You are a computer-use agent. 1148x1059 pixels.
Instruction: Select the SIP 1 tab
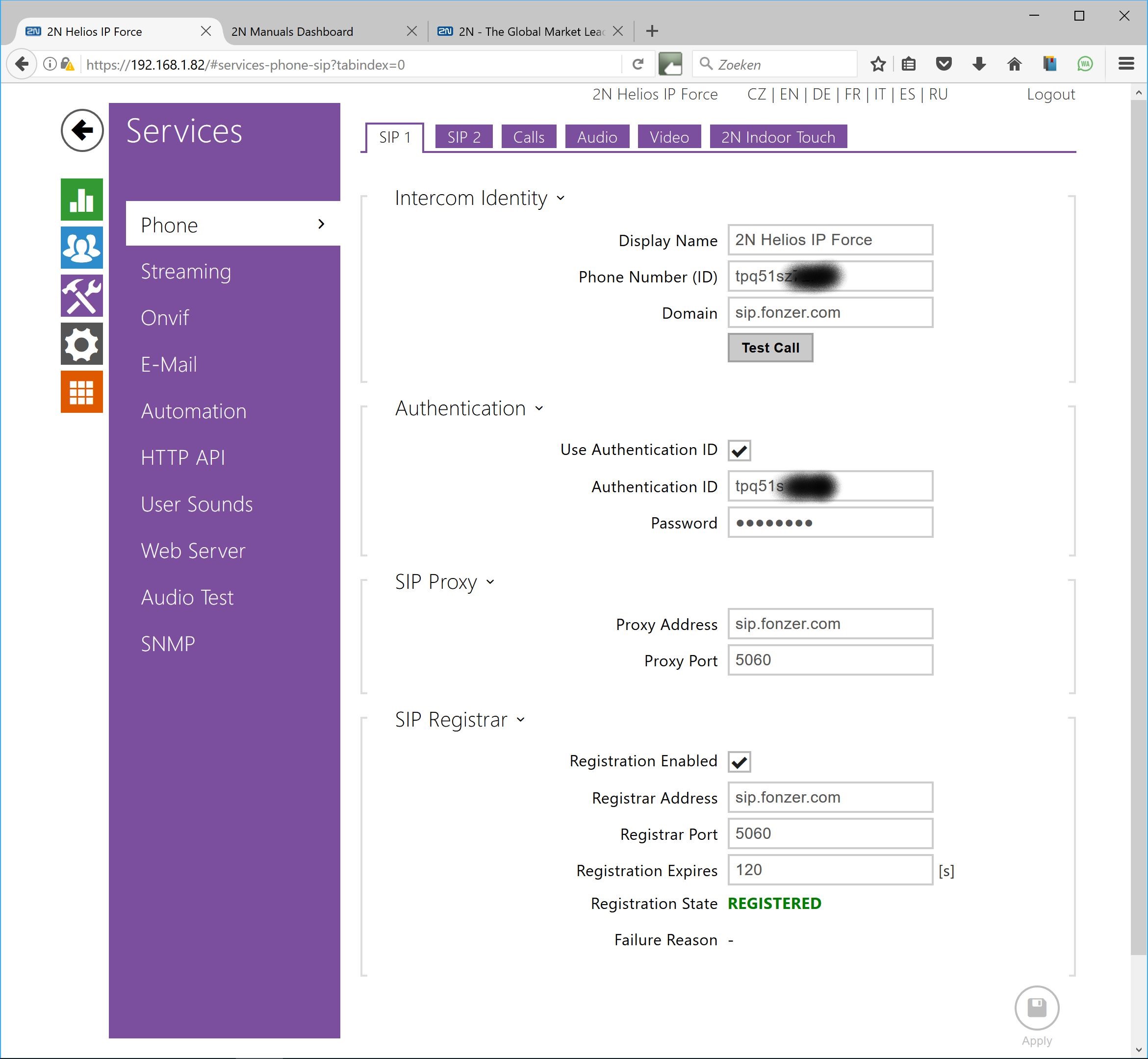tap(394, 137)
